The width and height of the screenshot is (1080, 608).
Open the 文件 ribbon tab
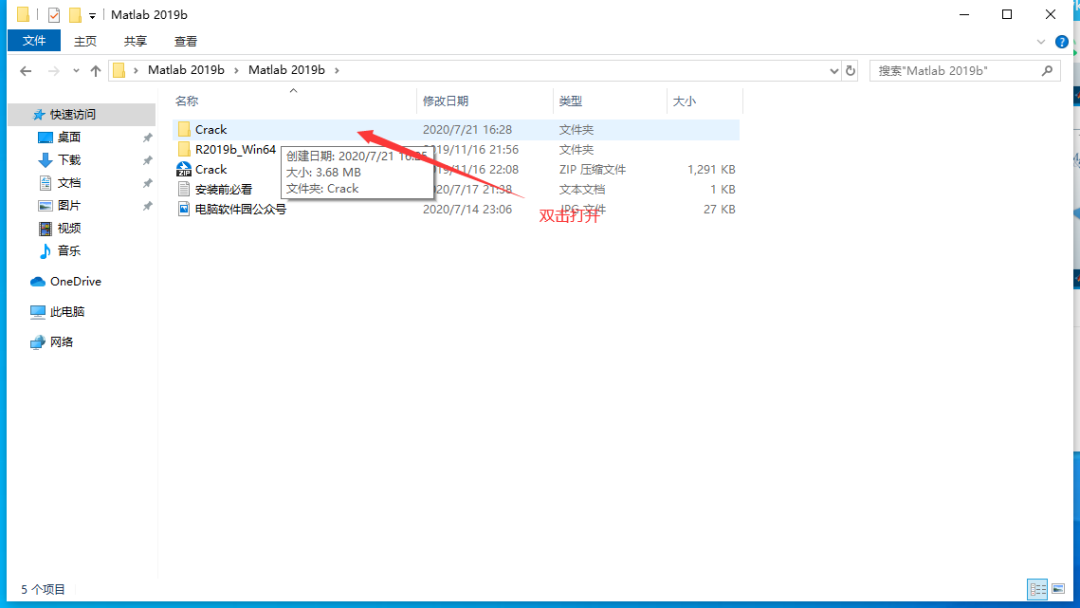point(34,41)
